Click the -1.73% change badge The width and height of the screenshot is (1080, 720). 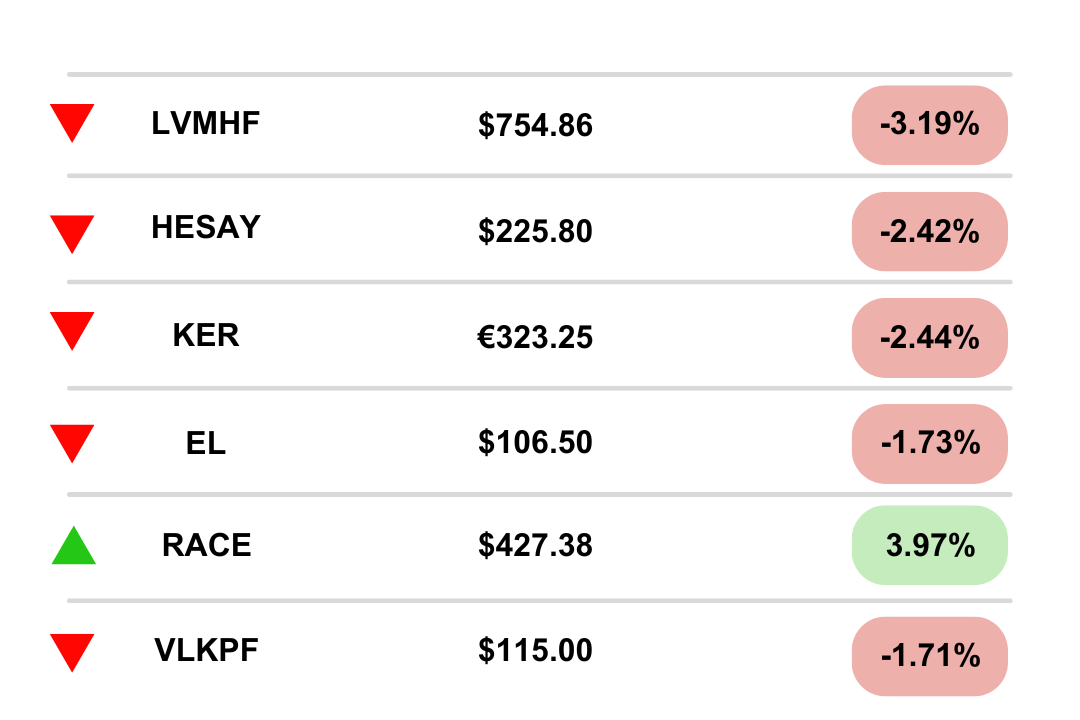pos(930,444)
